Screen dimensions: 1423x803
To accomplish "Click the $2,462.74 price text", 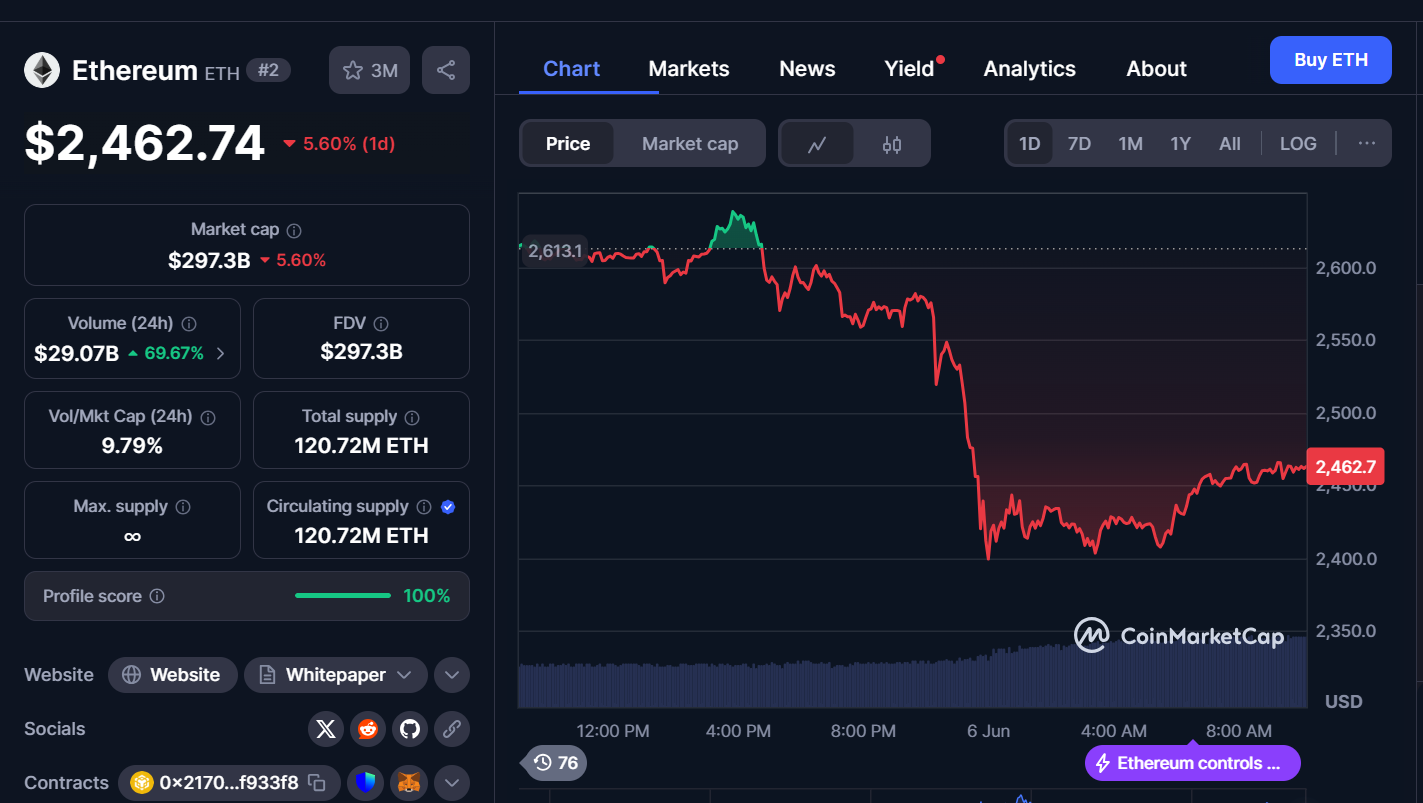I will pyautogui.click(x=145, y=143).
